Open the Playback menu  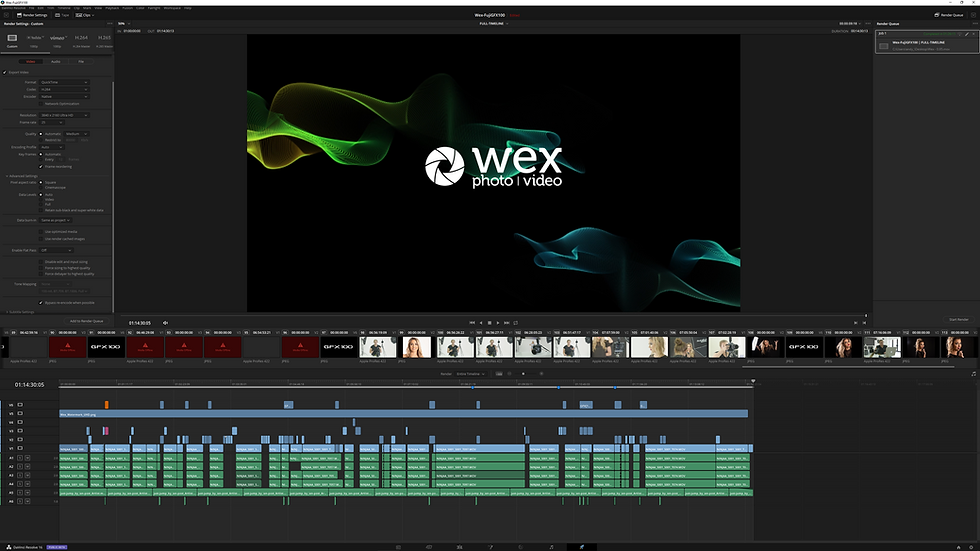(x=112, y=8)
